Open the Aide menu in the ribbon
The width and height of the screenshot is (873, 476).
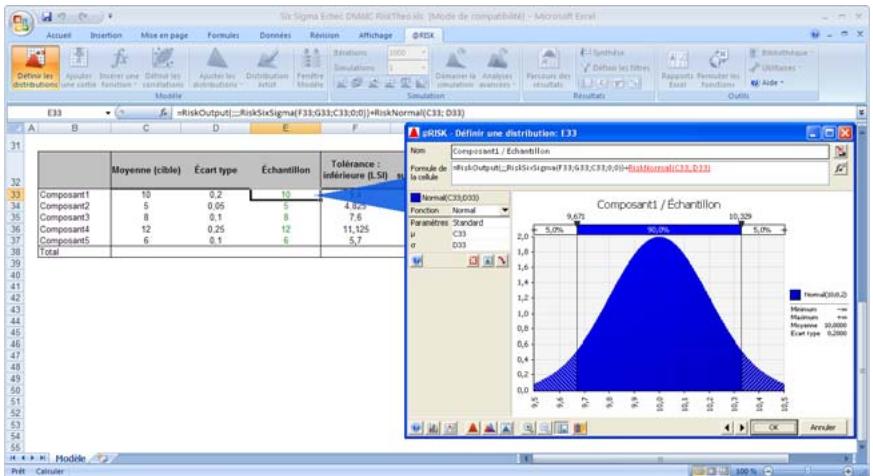pyautogui.click(x=767, y=83)
